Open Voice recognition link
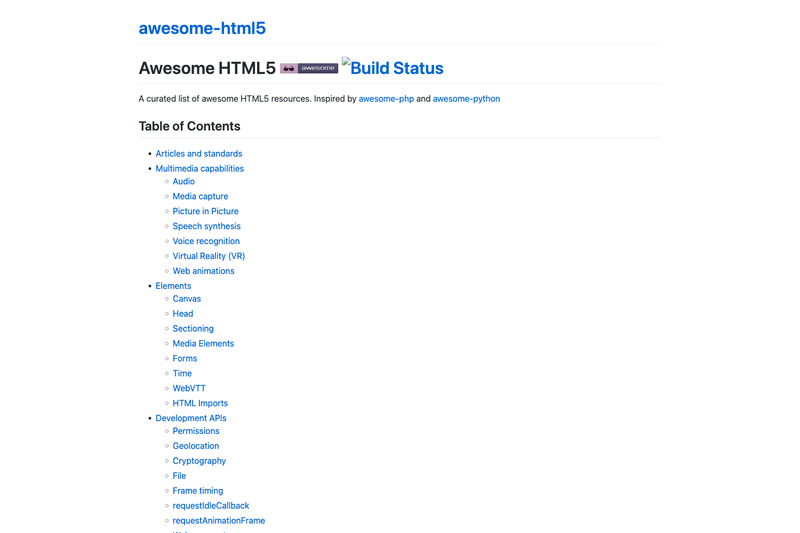 coord(206,241)
